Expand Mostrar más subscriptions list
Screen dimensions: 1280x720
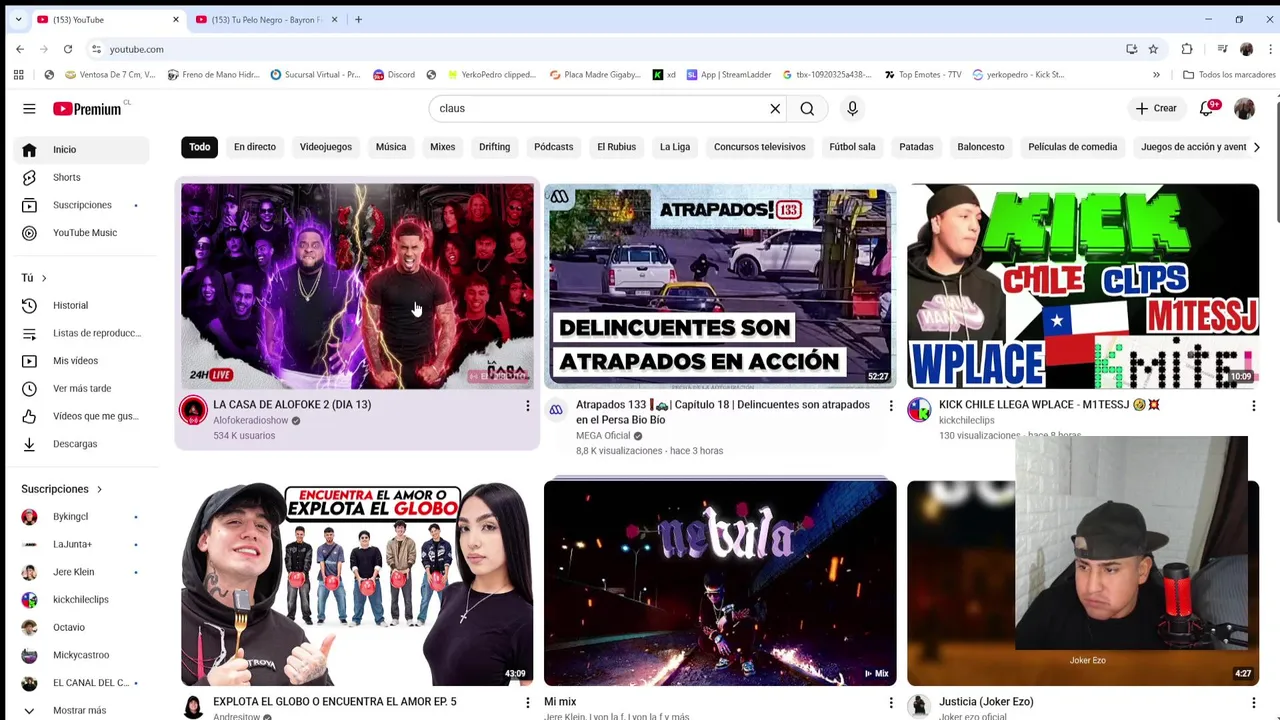[82, 710]
